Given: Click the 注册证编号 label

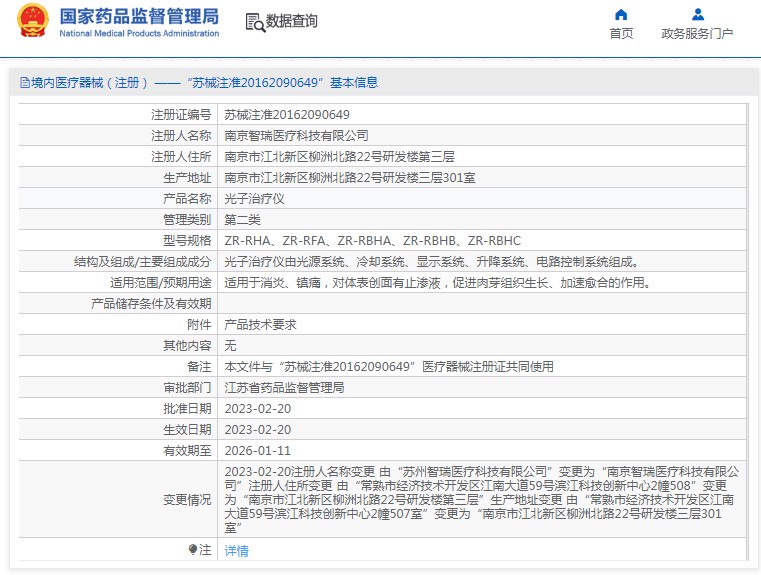Looking at the screenshot, I should pyautogui.click(x=181, y=115).
